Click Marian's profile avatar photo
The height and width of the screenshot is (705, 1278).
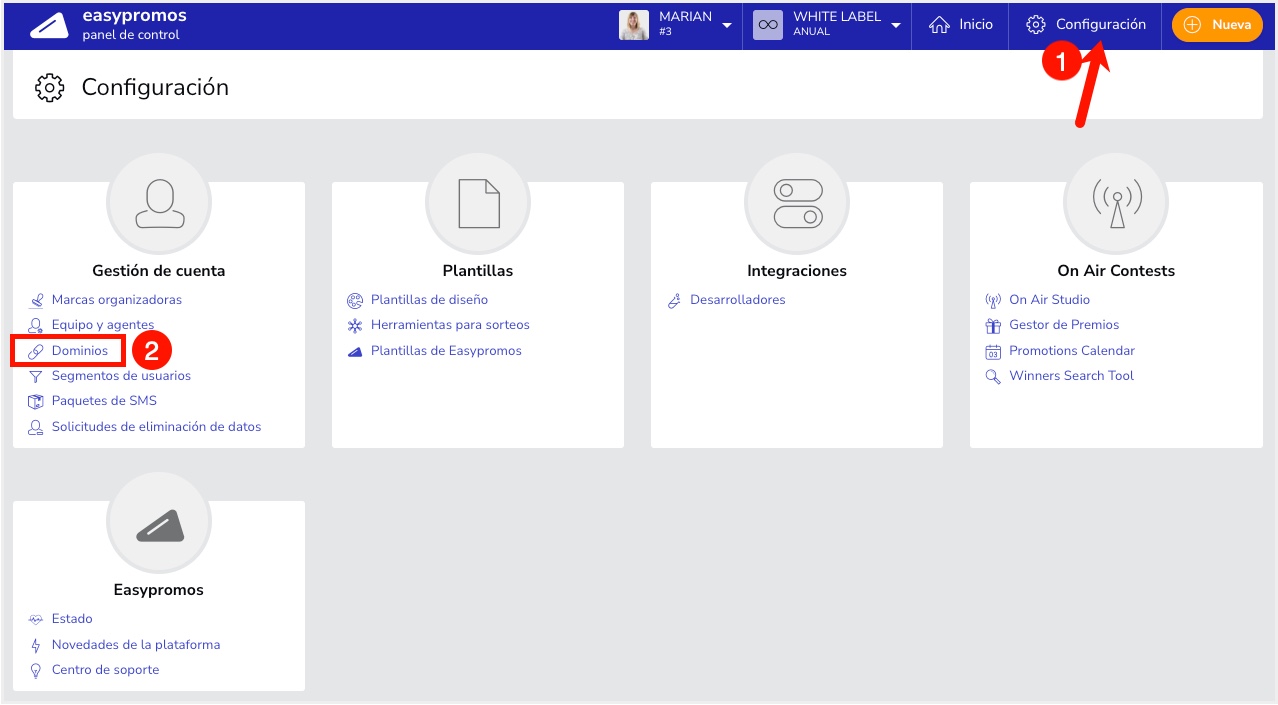(634, 25)
